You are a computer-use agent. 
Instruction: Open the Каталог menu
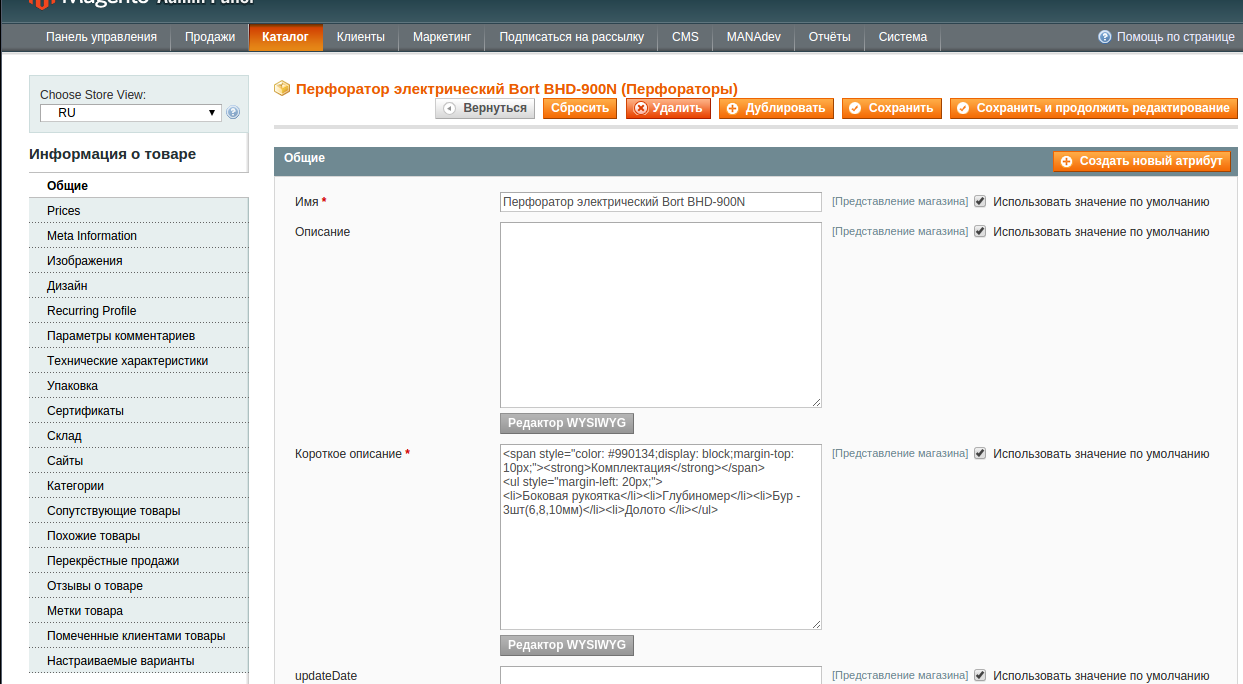(286, 37)
